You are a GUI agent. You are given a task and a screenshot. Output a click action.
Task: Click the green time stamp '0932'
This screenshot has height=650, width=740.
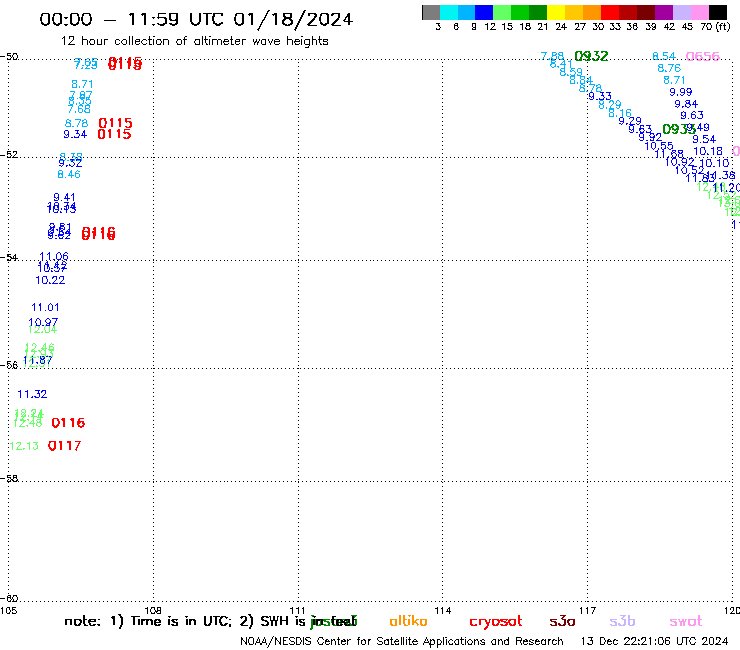(x=591, y=56)
